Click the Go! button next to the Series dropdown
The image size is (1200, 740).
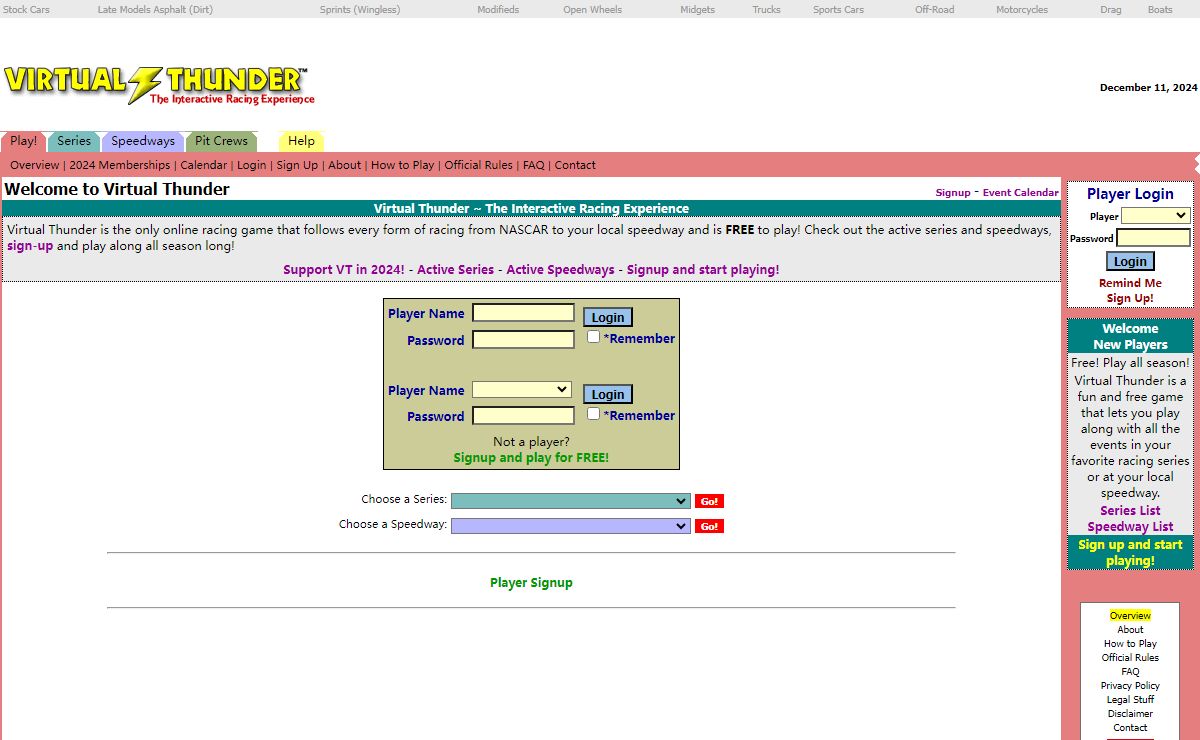point(709,501)
